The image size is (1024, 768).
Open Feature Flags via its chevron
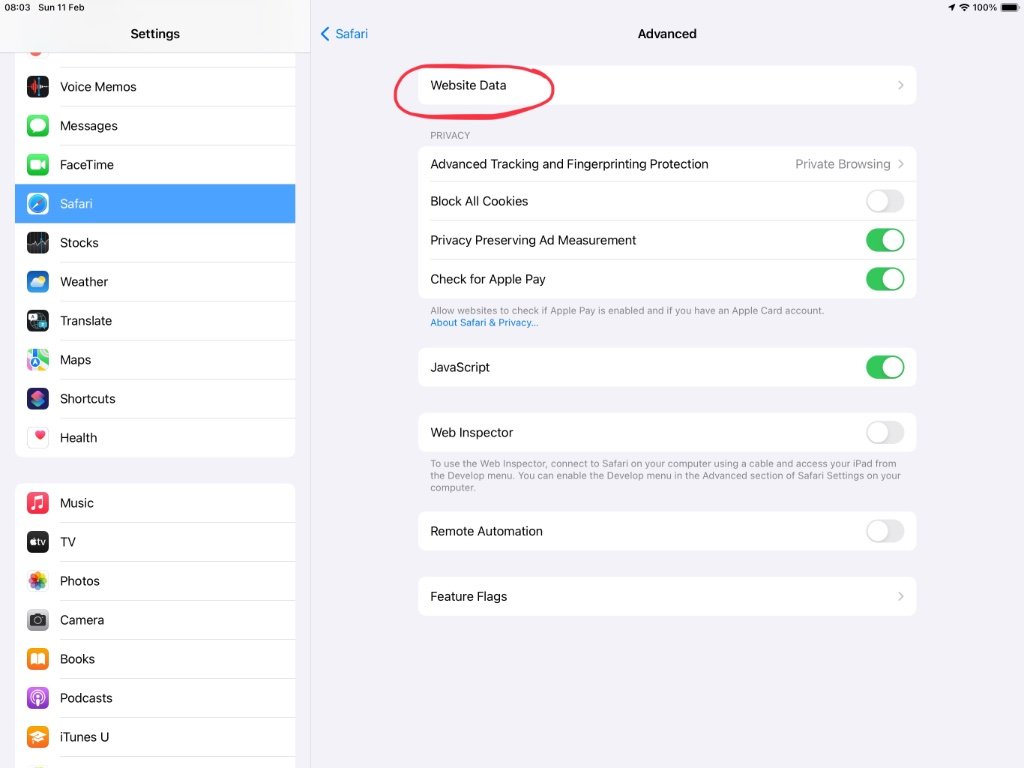coord(901,596)
